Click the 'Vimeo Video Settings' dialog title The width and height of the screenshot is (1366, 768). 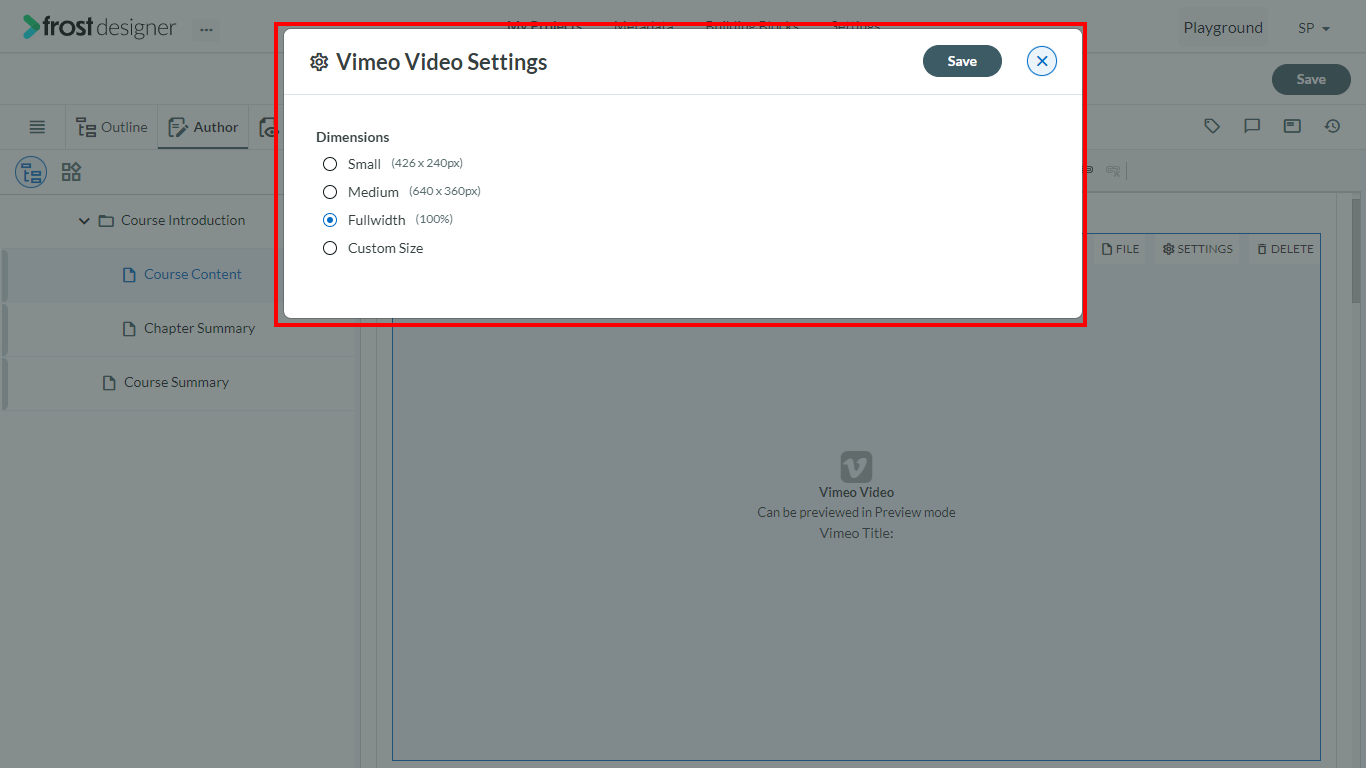[x=442, y=62]
